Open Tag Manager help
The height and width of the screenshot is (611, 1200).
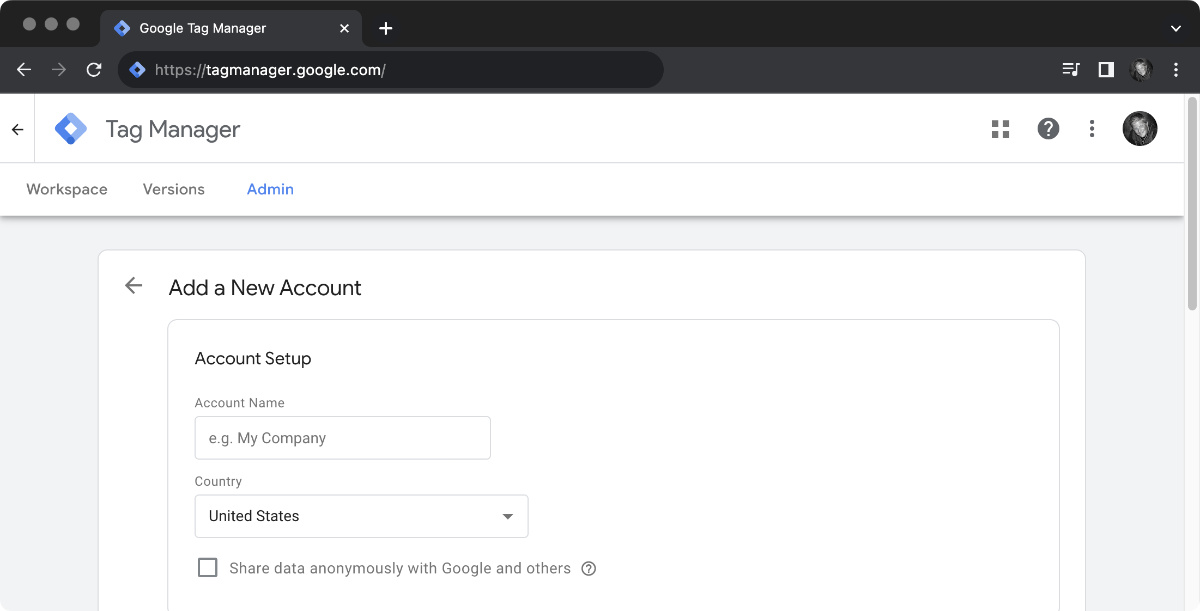[1047, 129]
